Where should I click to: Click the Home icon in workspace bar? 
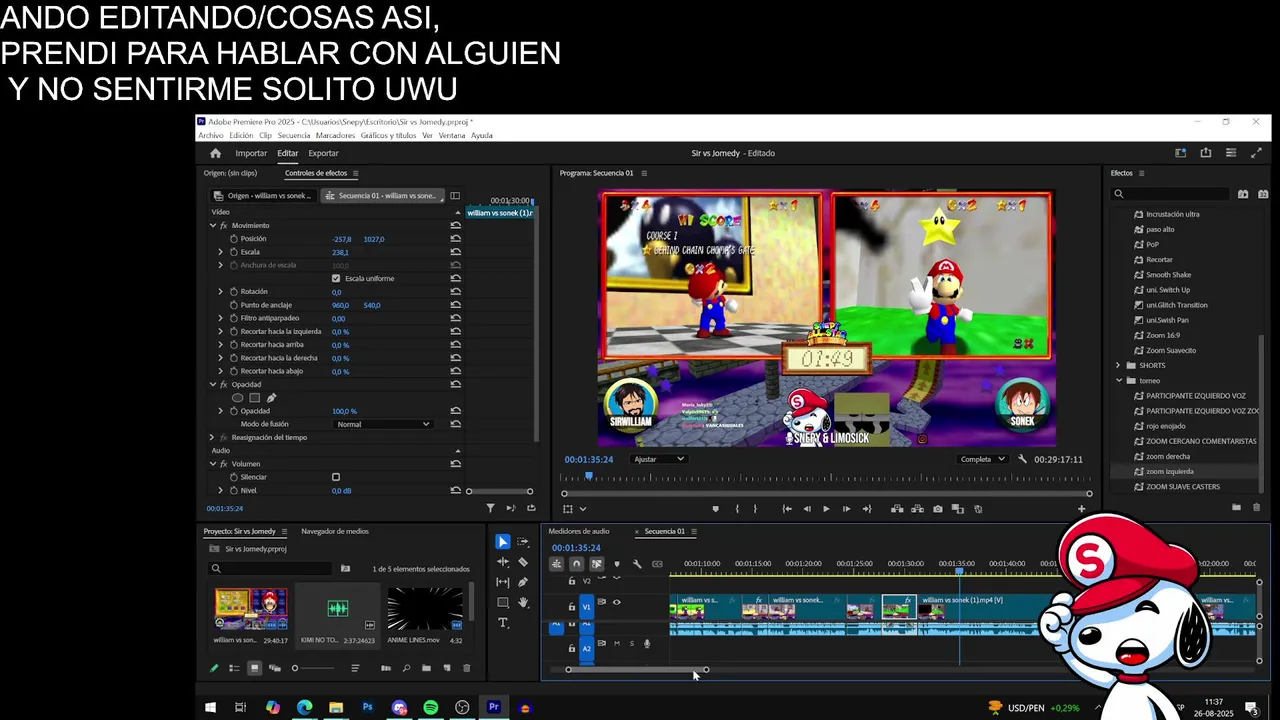(215, 153)
